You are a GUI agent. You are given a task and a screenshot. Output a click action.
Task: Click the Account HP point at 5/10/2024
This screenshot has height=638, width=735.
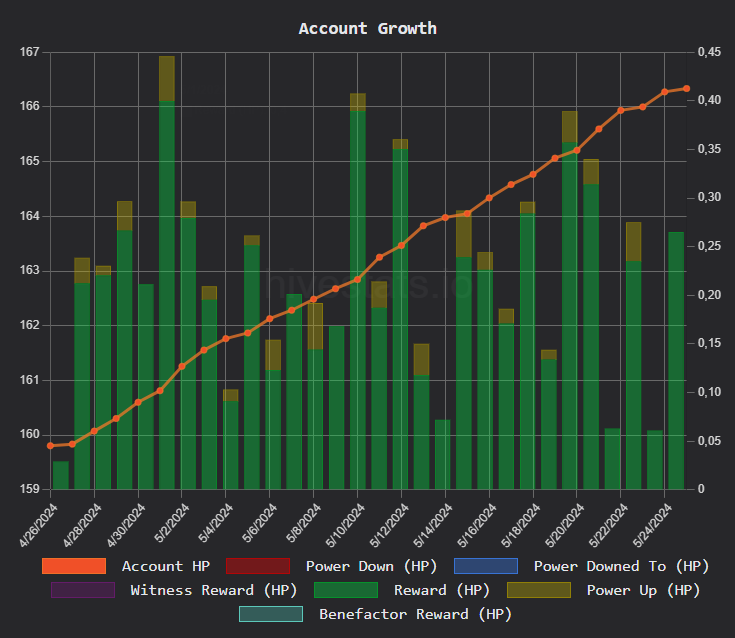(358, 279)
